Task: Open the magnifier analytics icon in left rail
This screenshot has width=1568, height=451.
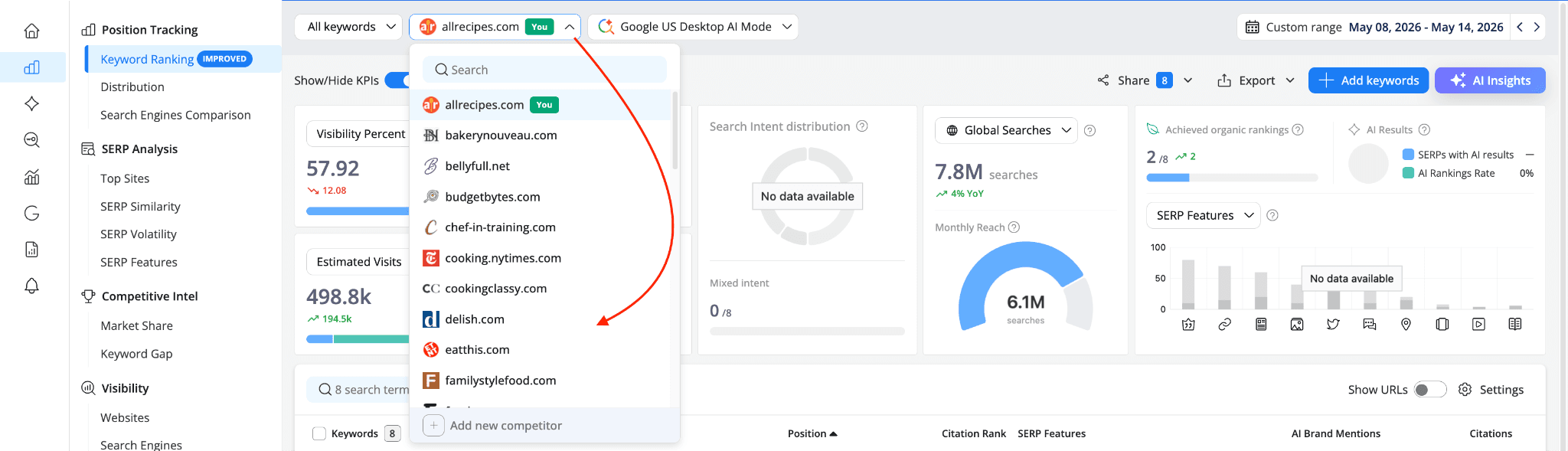Action: pos(31,140)
